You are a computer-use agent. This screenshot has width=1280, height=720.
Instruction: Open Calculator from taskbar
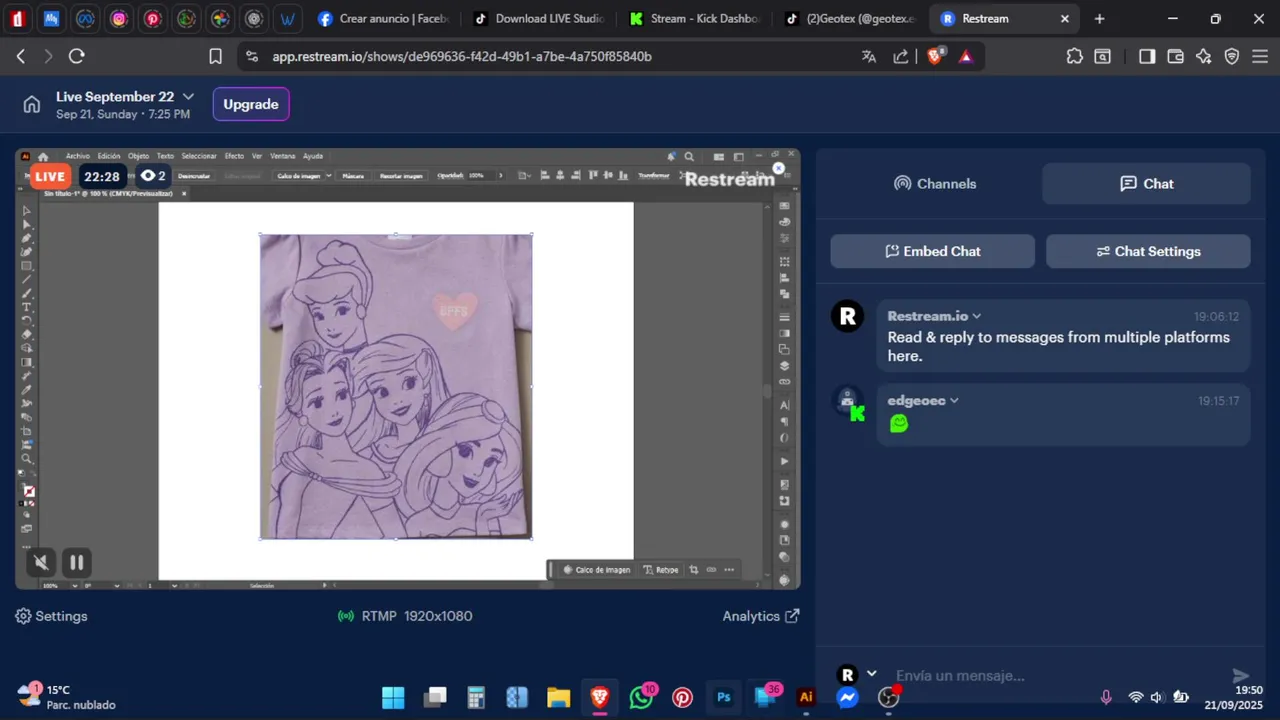476,697
